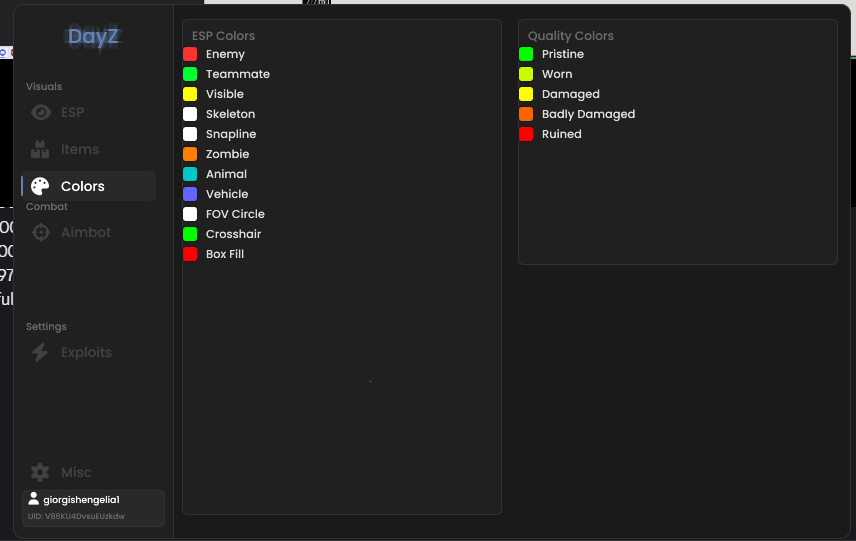
Task: Click the Box Fill label text
Action: click(225, 254)
